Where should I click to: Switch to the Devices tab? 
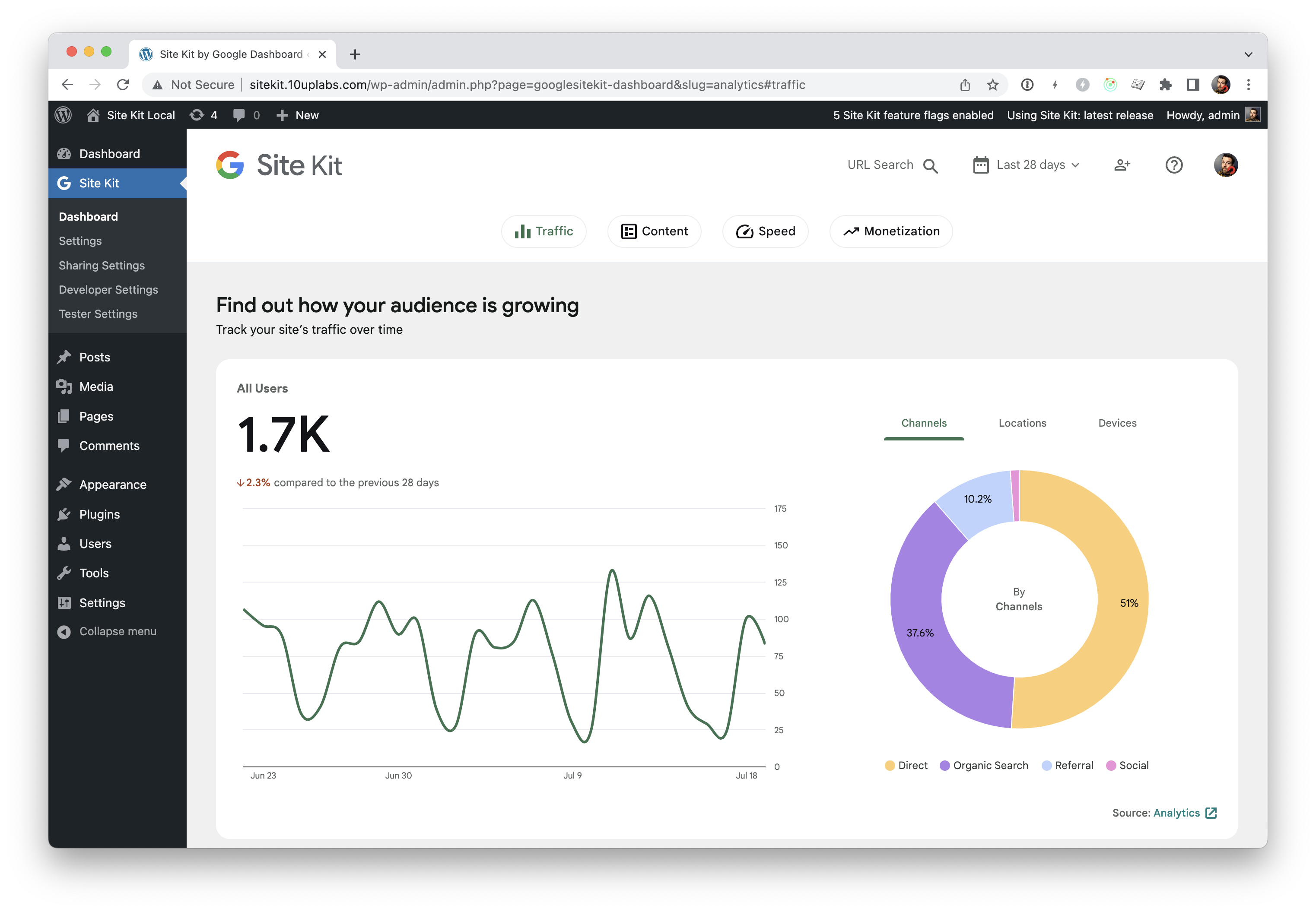pyautogui.click(x=1117, y=423)
